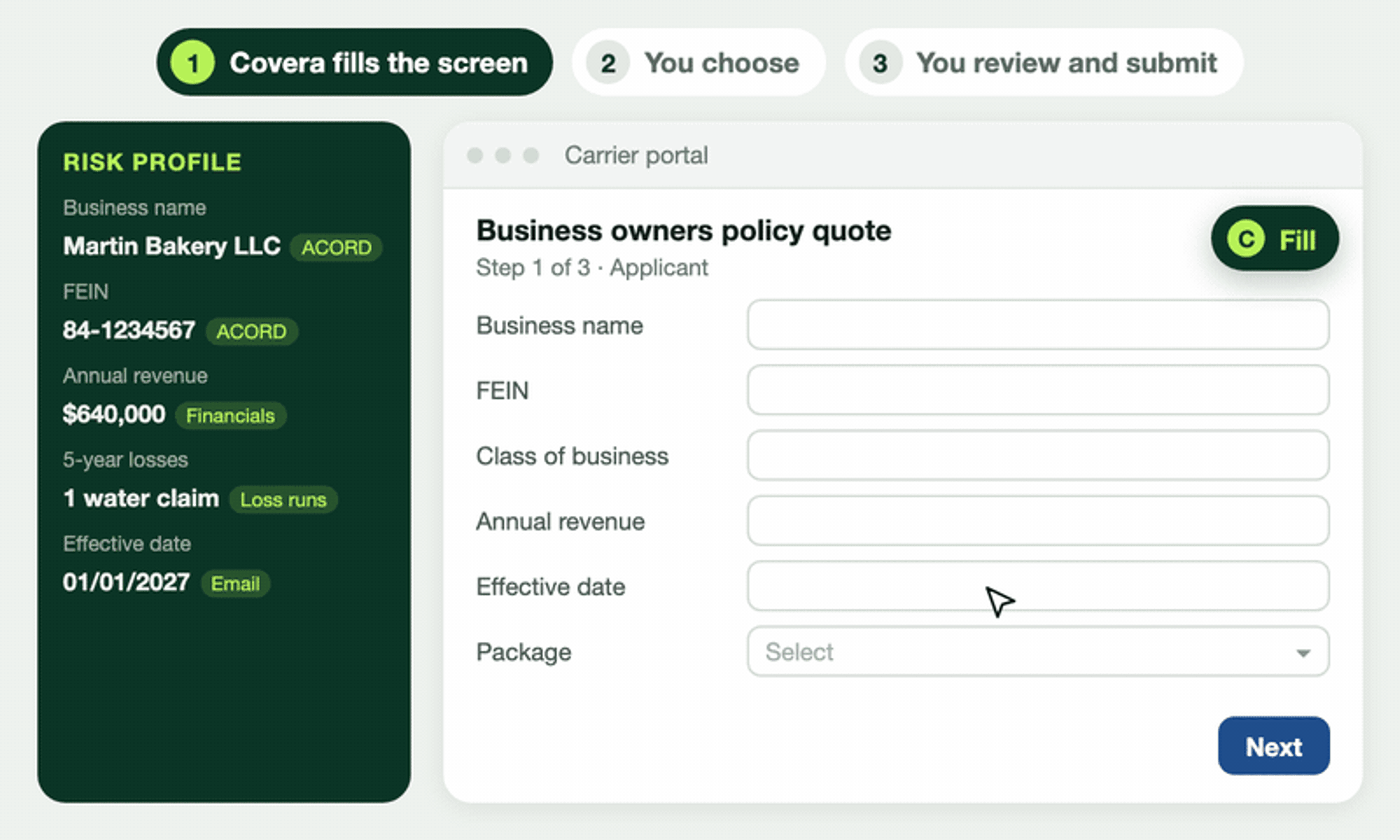
Task: Click the '$640,000' revenue value
Action: tap(114, 414)
